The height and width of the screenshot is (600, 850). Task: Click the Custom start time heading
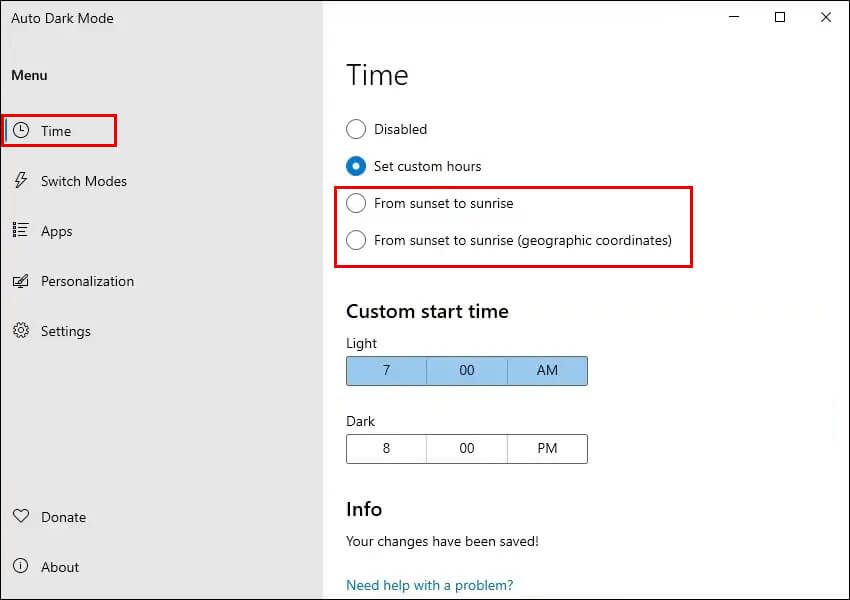427,312
